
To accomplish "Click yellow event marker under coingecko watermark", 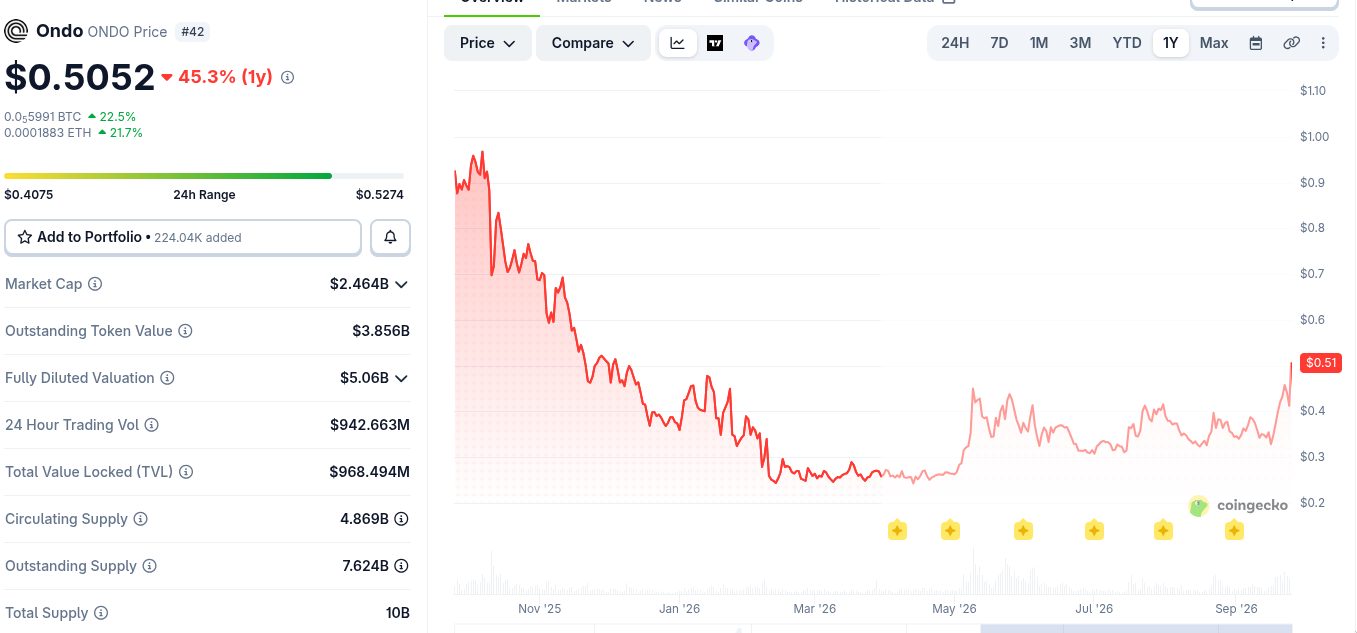I will [x=1234, y=530].
